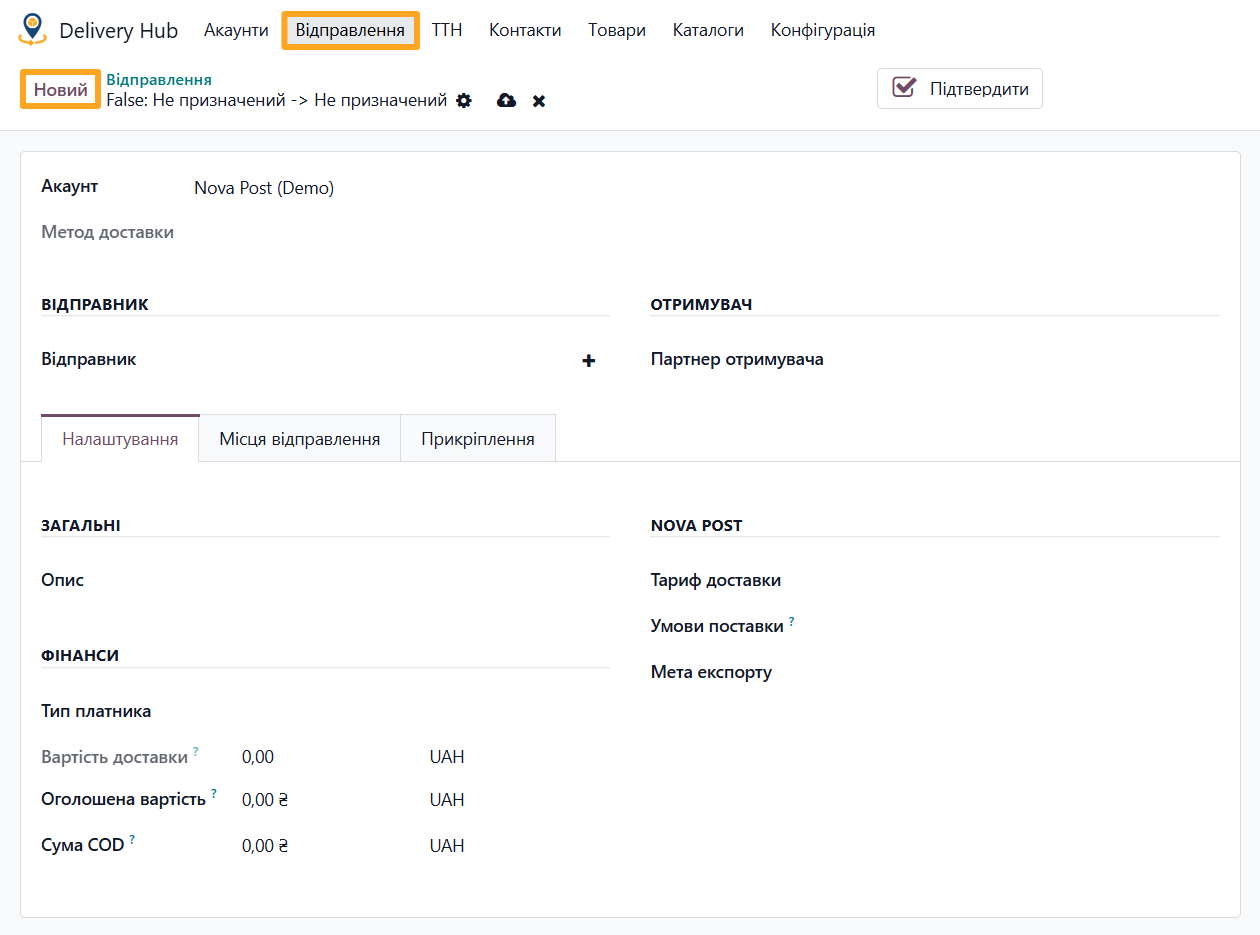Click UAH currency beside Оголошена вартість
This screenshot has width=1260, height=935.
point(447,800)
